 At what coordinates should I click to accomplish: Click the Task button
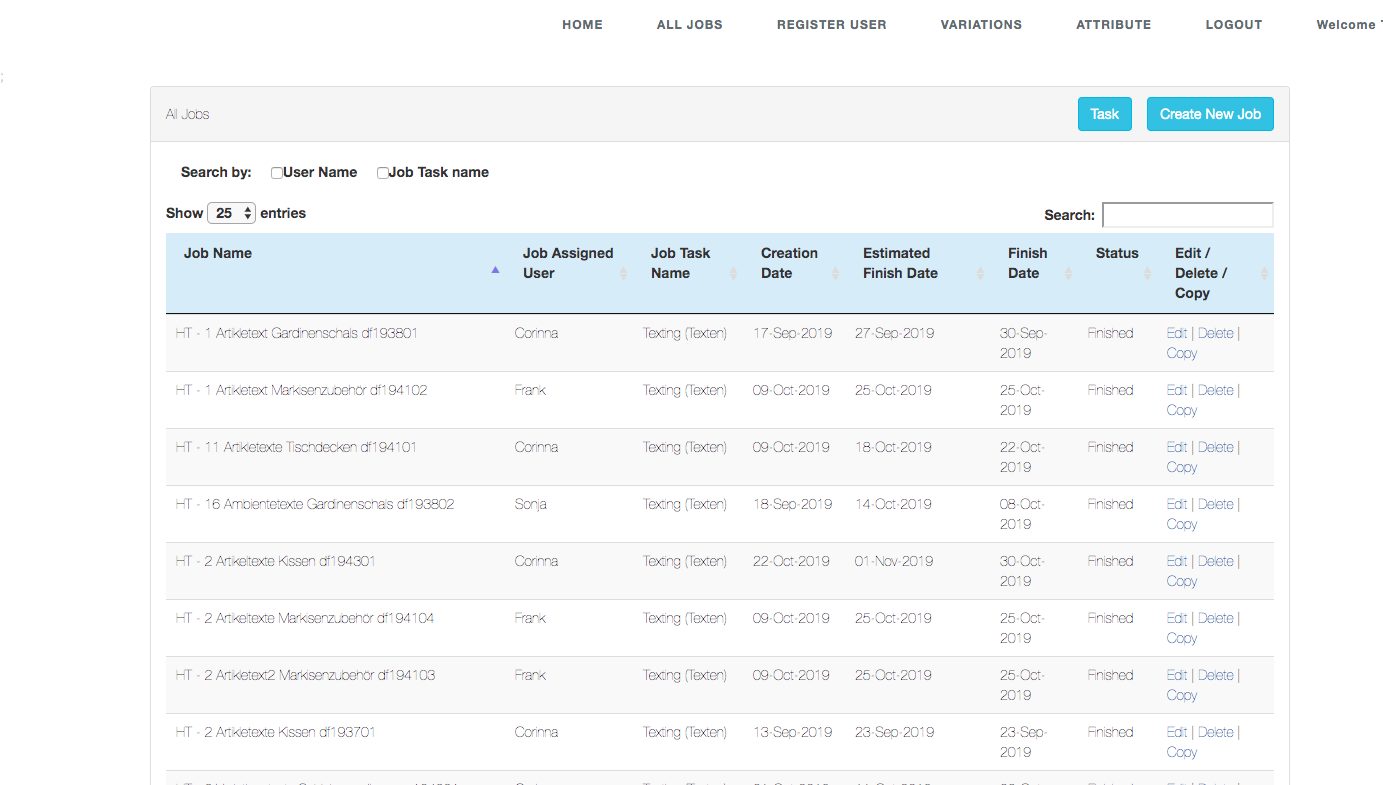click(1104, 114)
